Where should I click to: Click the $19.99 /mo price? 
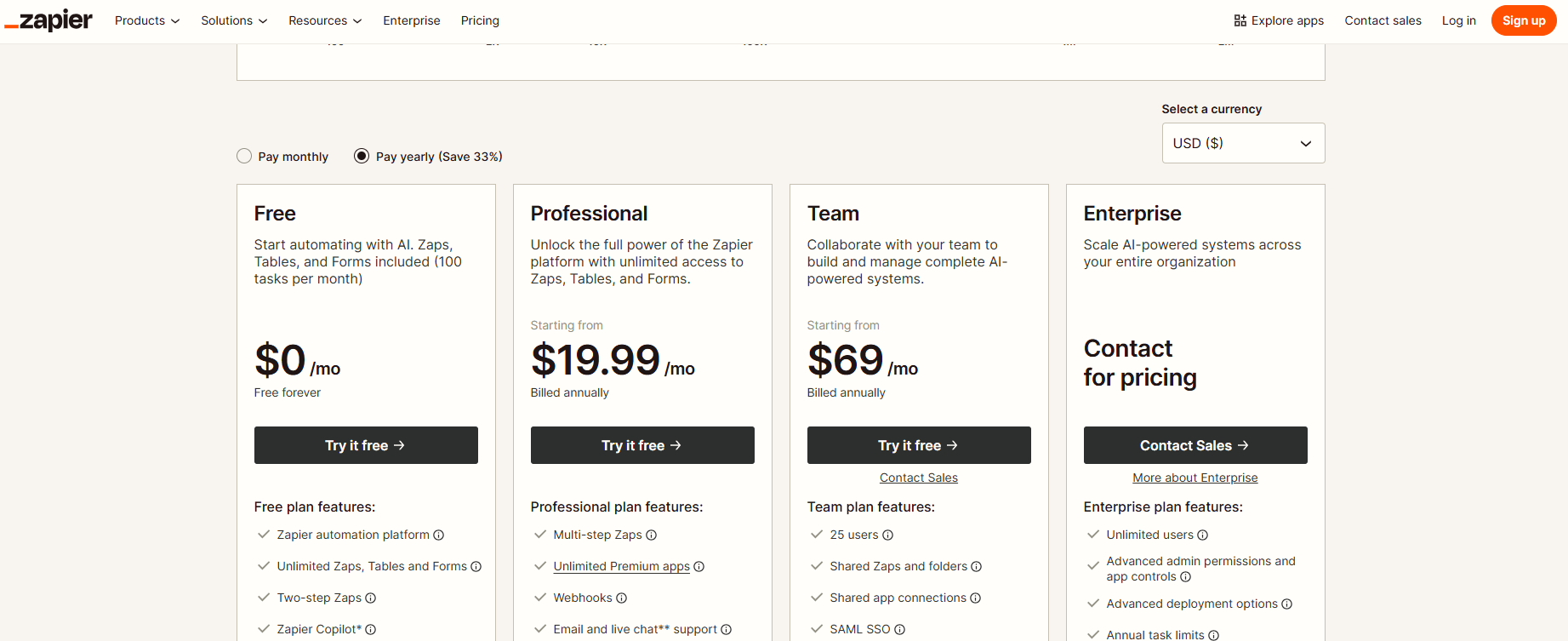click(613, 360)
